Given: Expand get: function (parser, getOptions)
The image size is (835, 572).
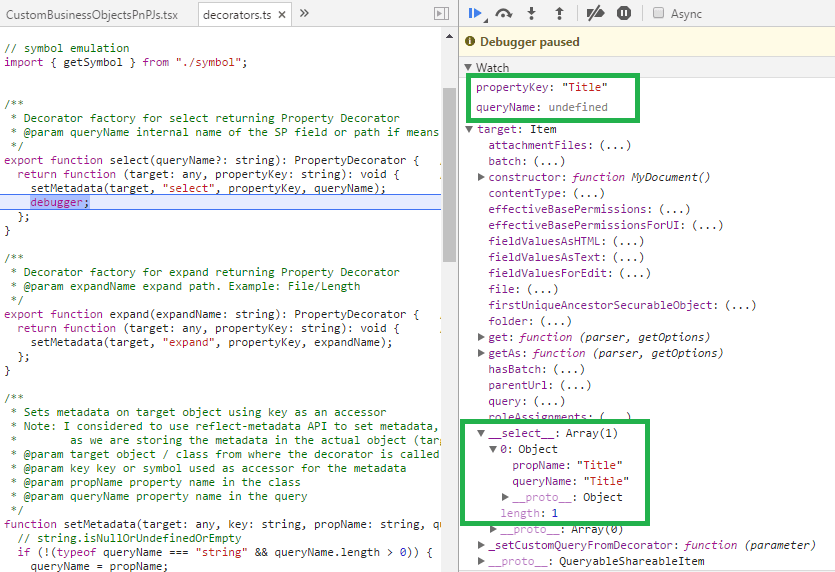Looking at the screenshot, I should pyautogui.click(x=481, y=337).
